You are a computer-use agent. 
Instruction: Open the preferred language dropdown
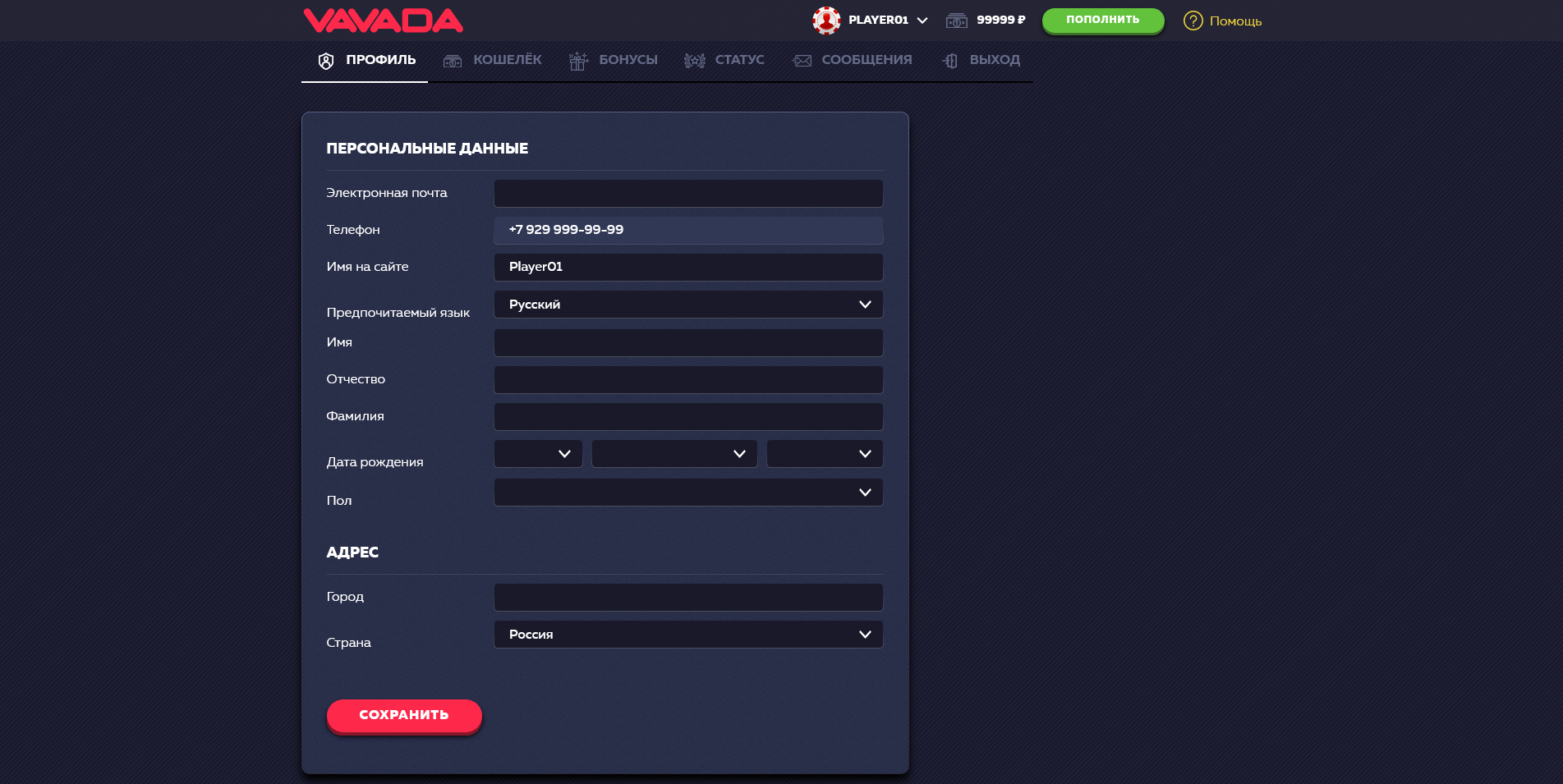[688, 305]
